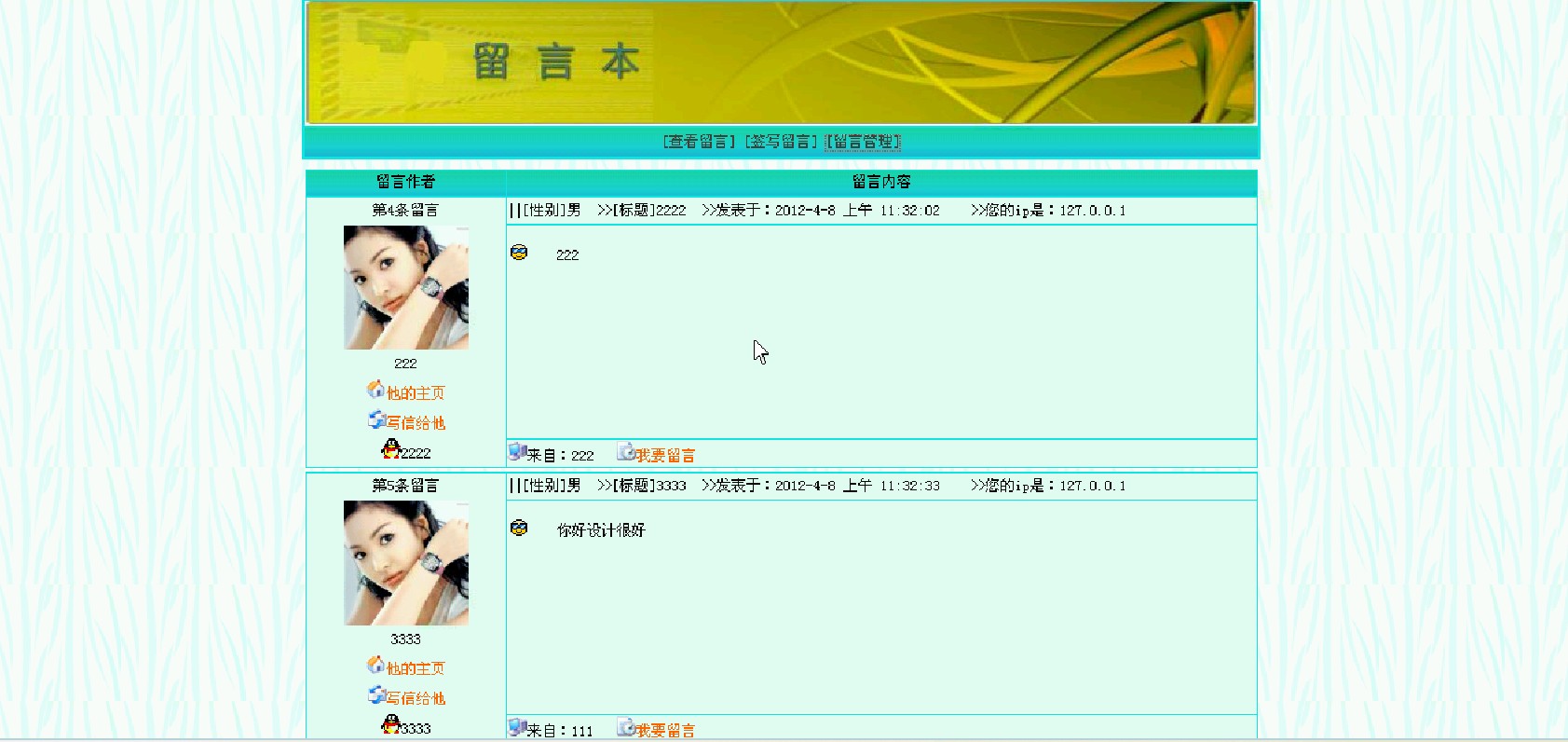Open 我要留言 link in message 5

(665, 731)
